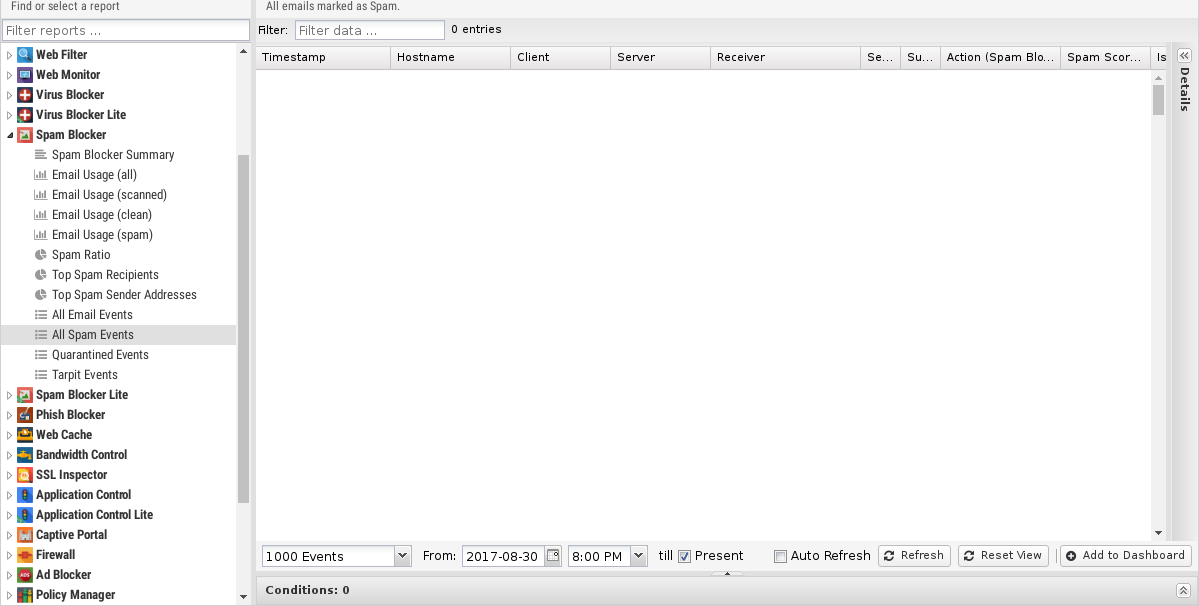The width and height of the screenshot is (1199, 606).
Task: Click the Bandwidth Control icon
Action: click(x=25, y=455)
